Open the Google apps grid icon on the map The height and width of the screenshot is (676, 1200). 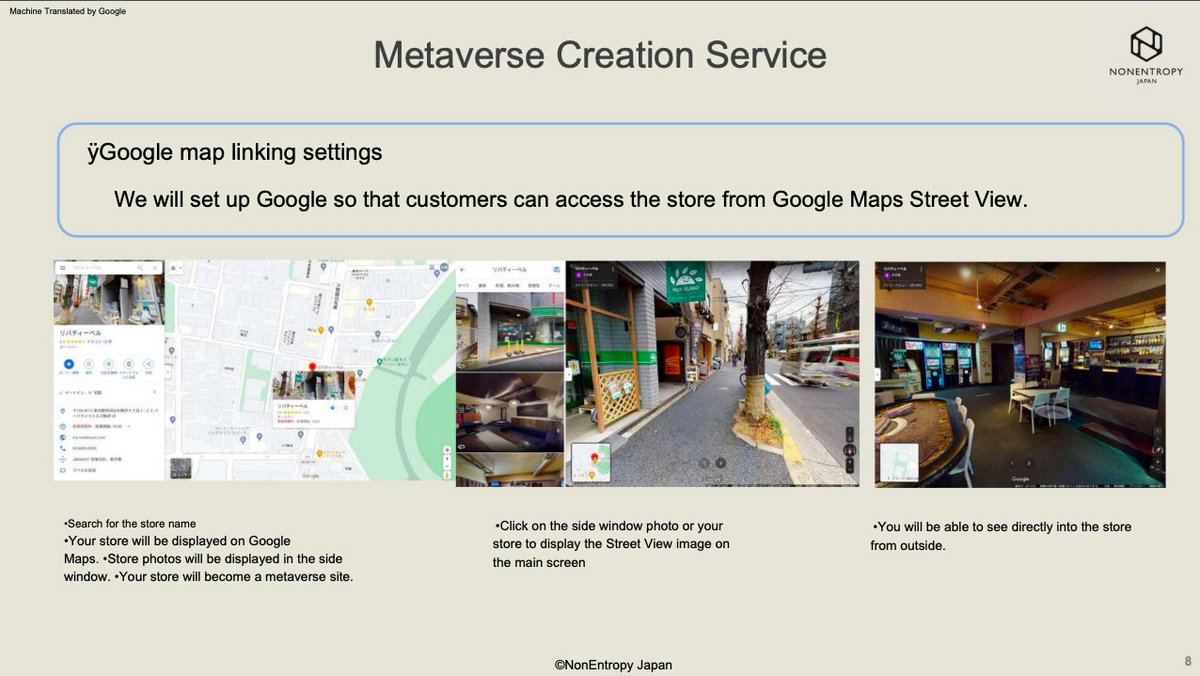click(432, 268)
